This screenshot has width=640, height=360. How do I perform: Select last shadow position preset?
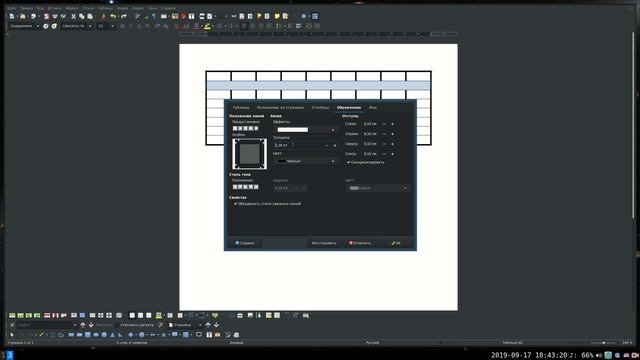click(x=256, y=187)
